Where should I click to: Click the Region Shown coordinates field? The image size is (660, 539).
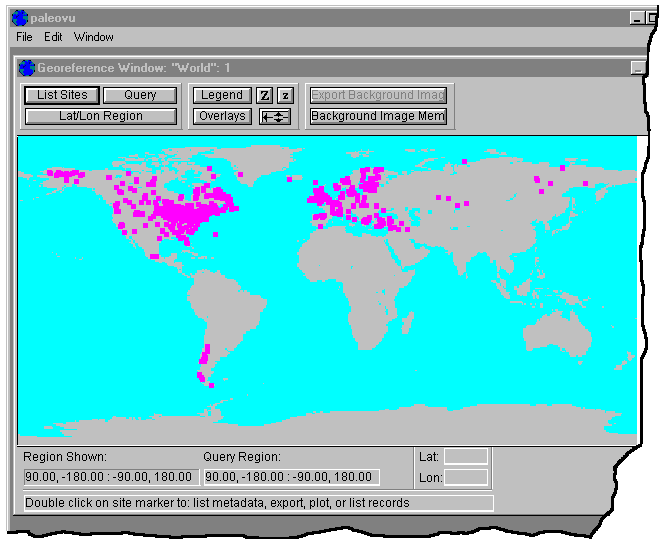(110, 477)
